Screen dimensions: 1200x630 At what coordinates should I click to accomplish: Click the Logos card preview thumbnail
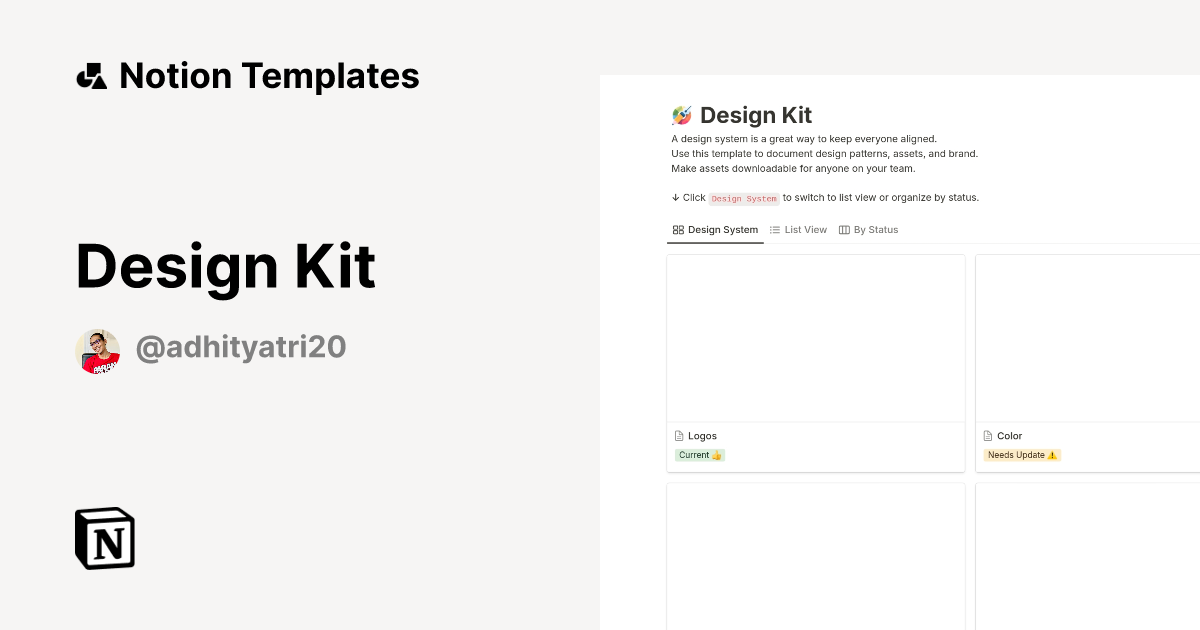tap(815, 337)
